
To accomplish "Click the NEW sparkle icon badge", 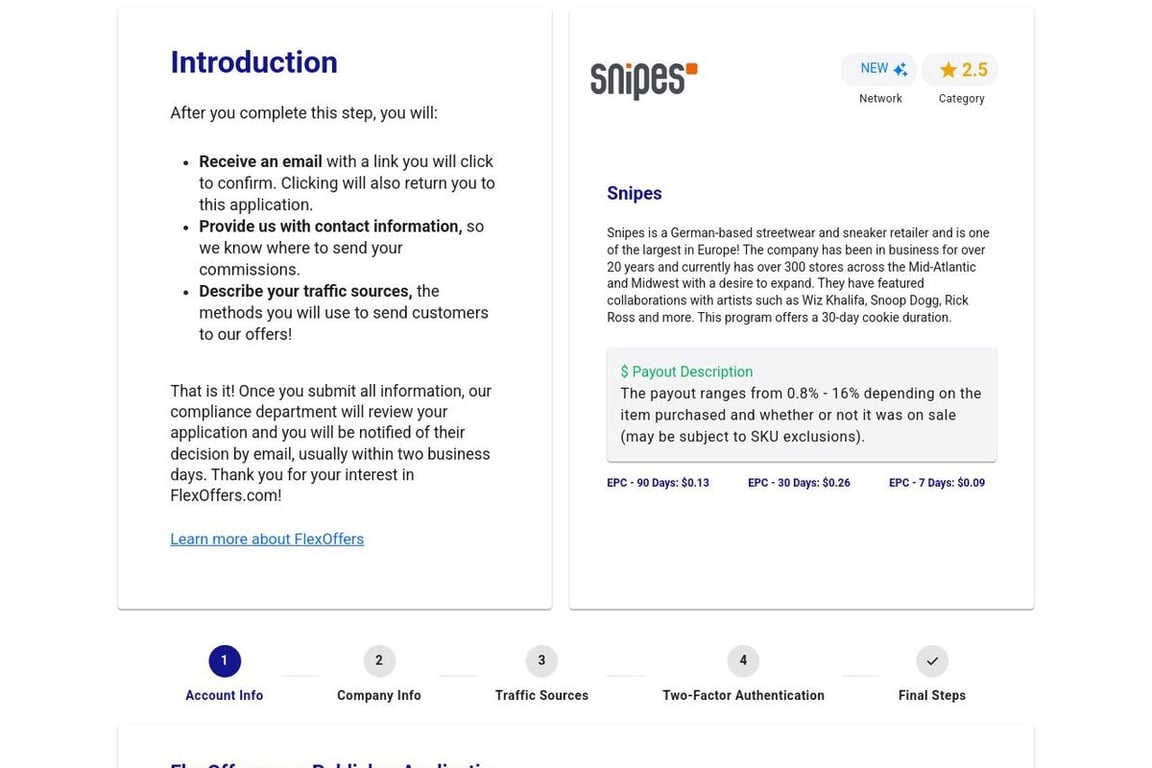I will point(879,69).
